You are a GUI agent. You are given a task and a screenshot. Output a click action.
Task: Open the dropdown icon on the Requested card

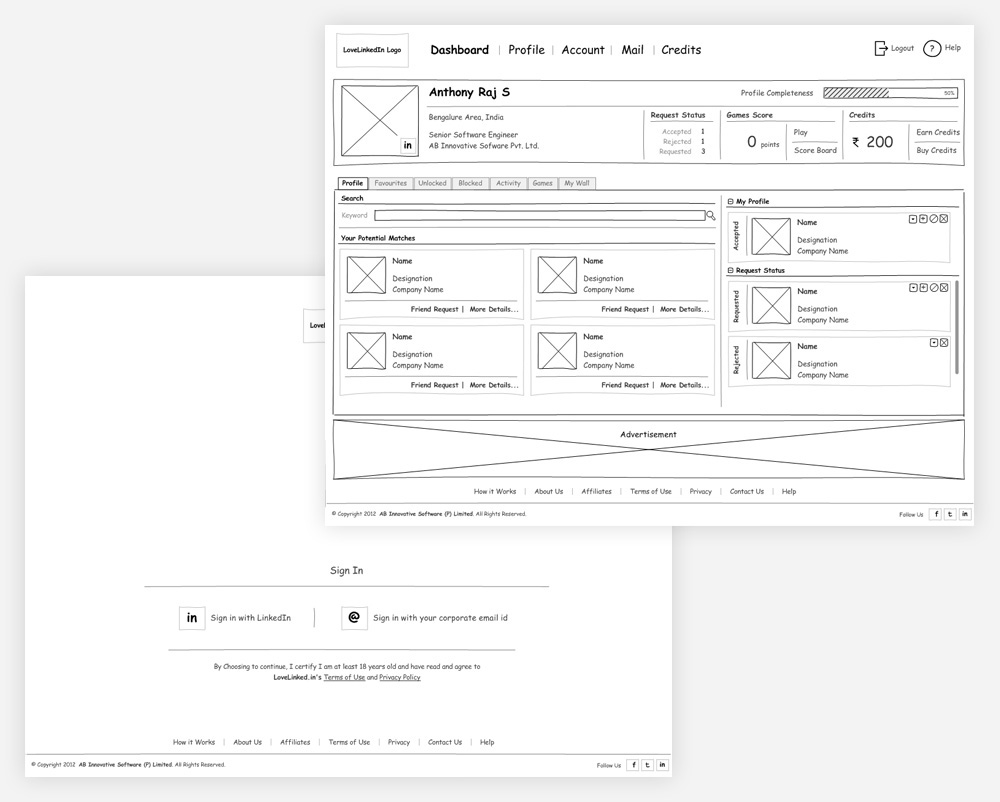pos(913,288)
